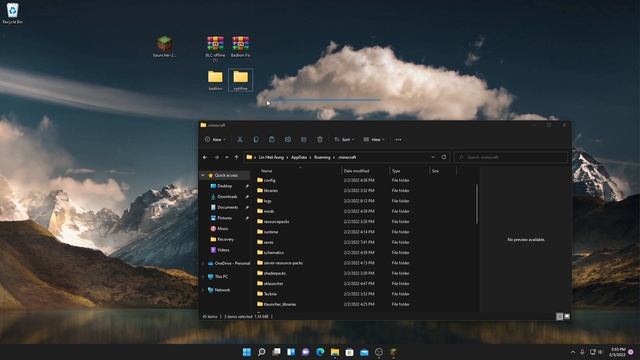Click the Share icon in Explorer toolbar

tap(304, 140)
